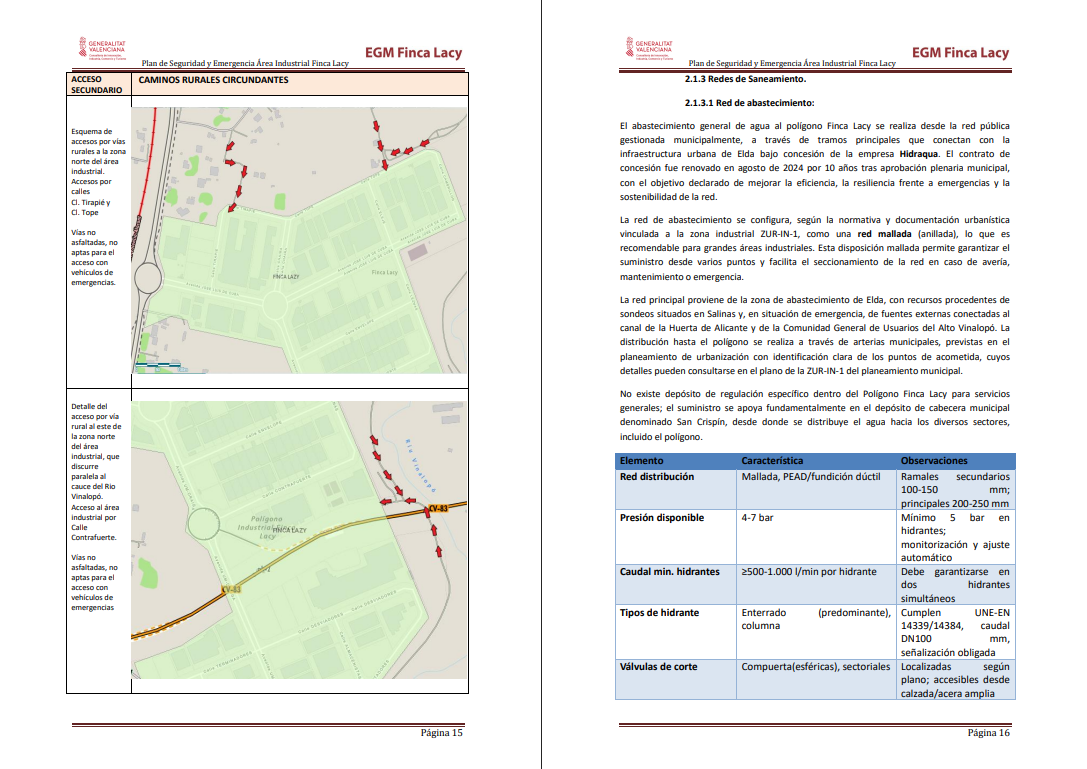Viewport: 1087px width, 769px height.
Task: Click the Generalitat Valenciana logo on page 16
Action: [650, 50]
